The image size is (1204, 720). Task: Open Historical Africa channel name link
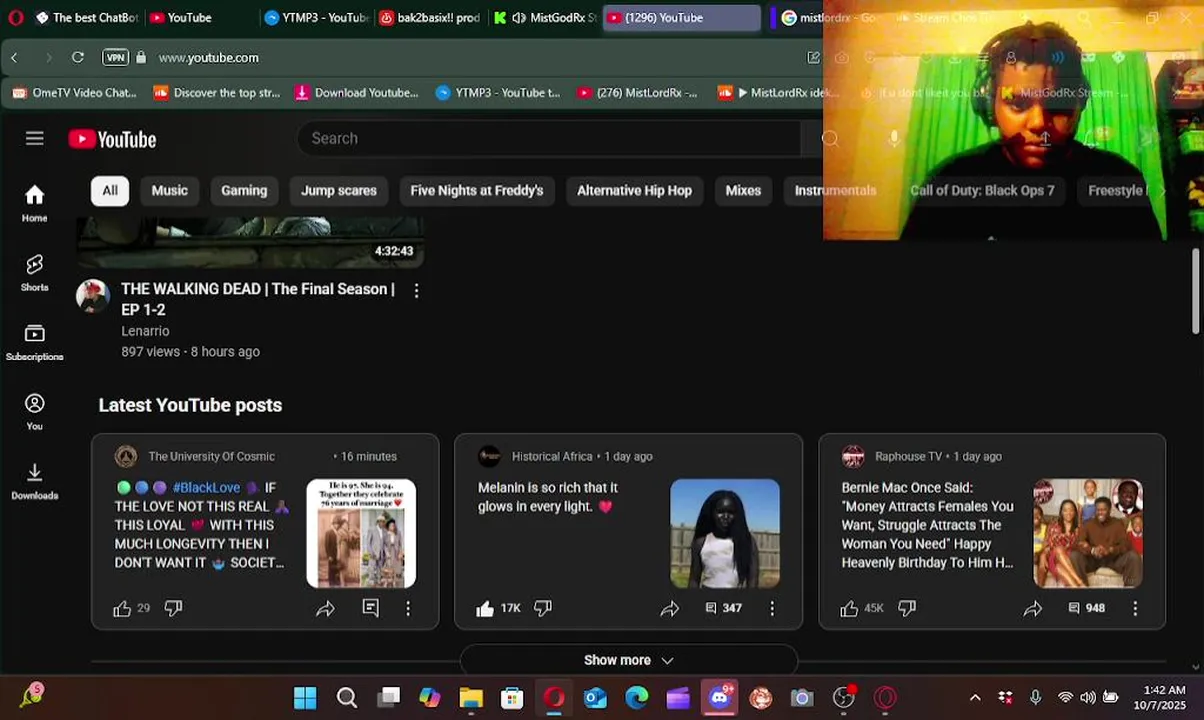[x=552, y=456]
